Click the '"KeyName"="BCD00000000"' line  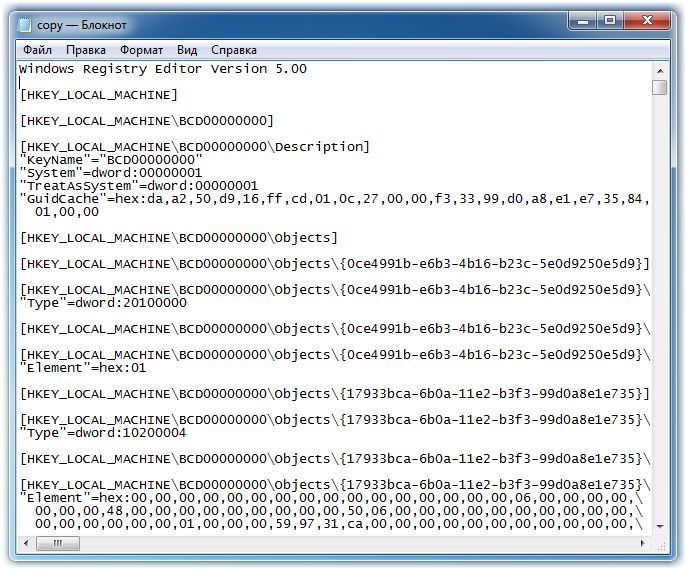pyautogui.click(x=111, y=160)
